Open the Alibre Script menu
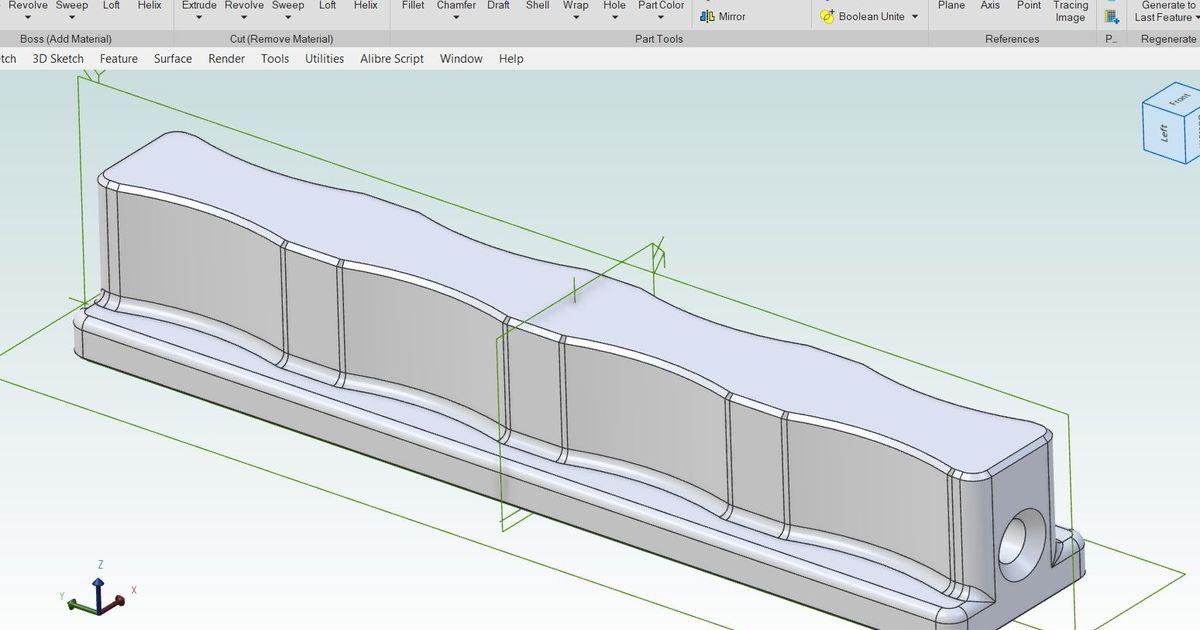 tap(391, 59)
